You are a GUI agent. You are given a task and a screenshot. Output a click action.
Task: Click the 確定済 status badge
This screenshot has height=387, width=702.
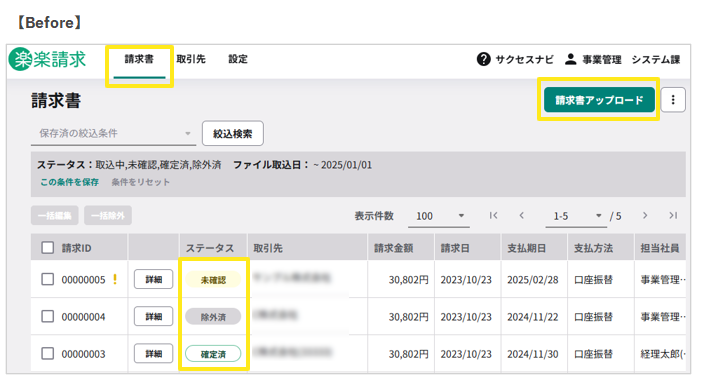point(213,354)
